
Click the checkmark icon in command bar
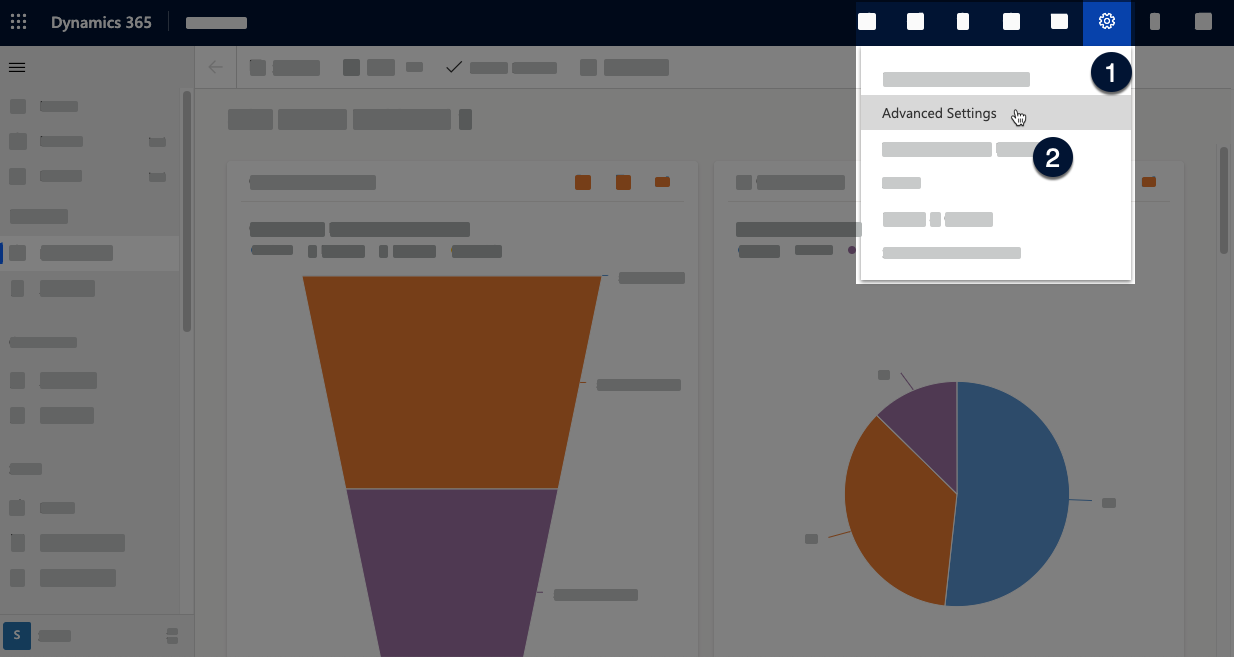pos(454,67)
